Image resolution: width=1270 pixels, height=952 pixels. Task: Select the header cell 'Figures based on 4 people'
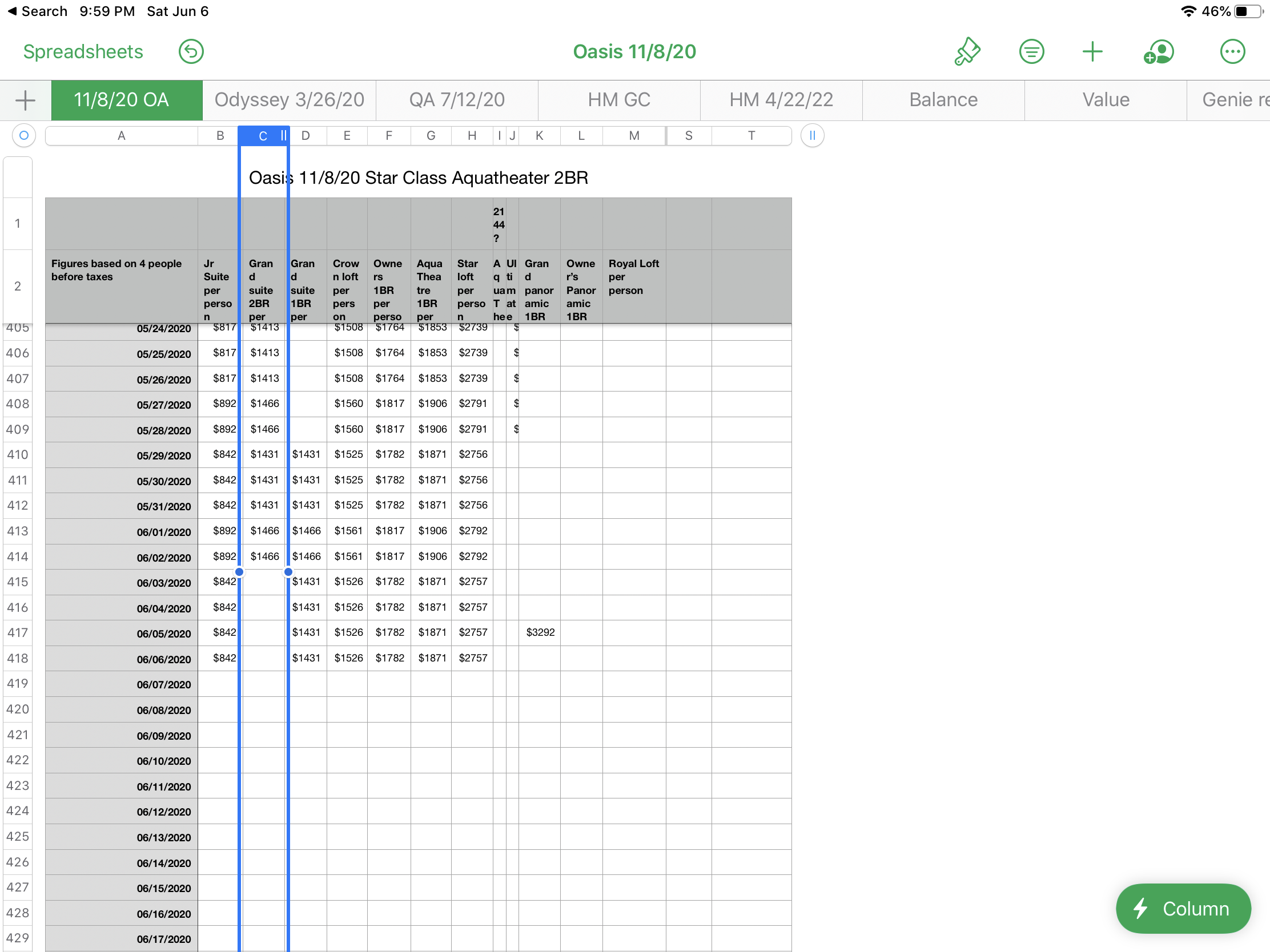(x=121, y=287)
